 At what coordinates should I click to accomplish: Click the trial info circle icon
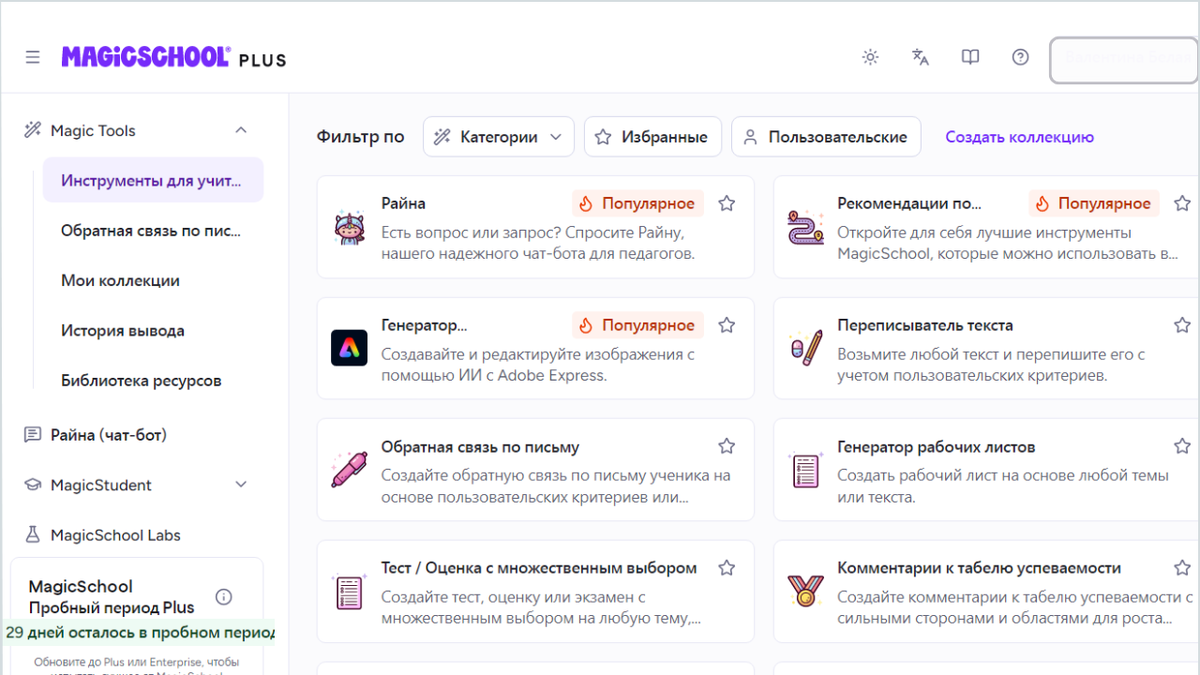coord(224,597)
